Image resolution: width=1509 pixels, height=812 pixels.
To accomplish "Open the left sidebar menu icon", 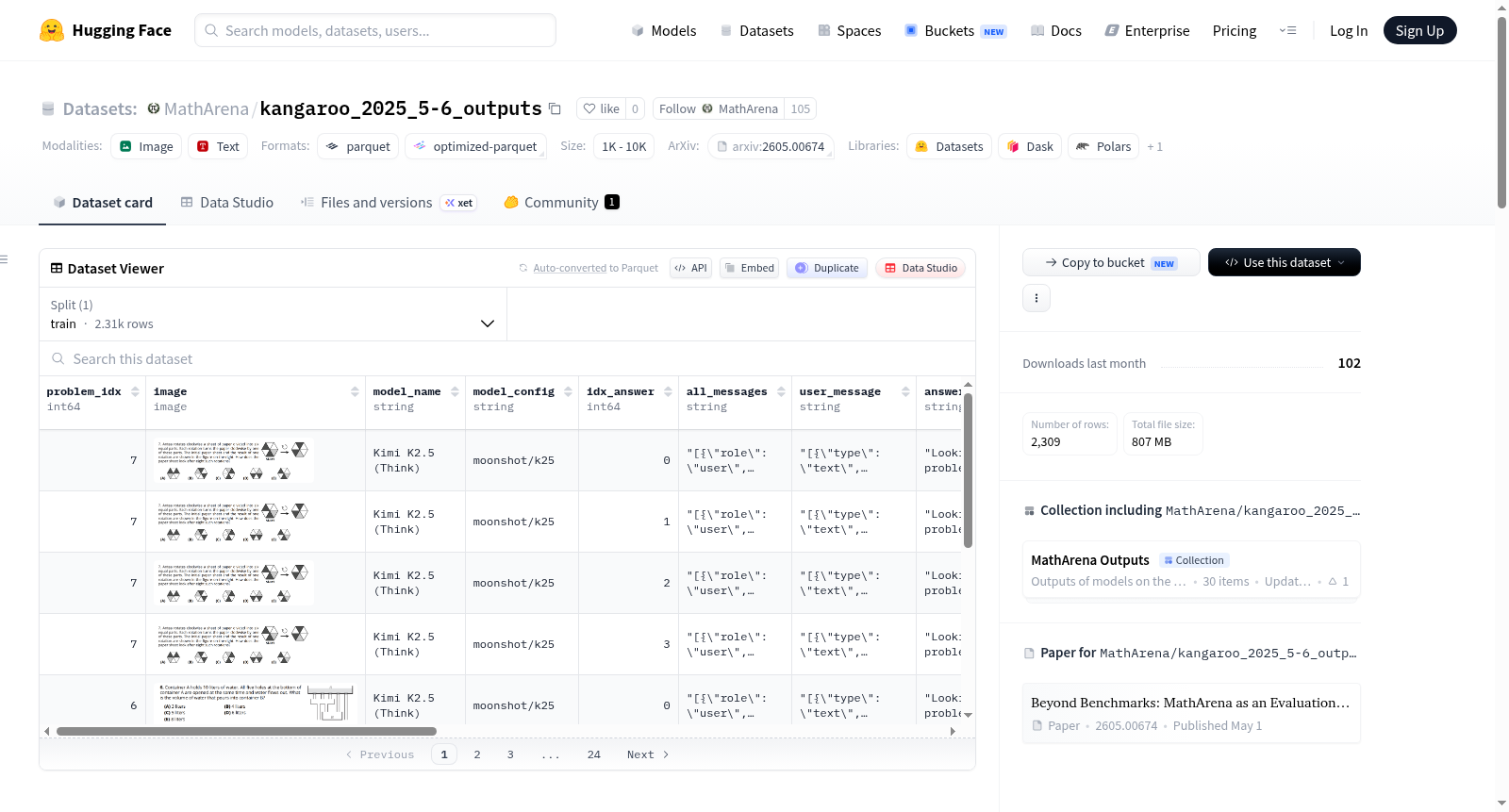I will pos(4,259).
